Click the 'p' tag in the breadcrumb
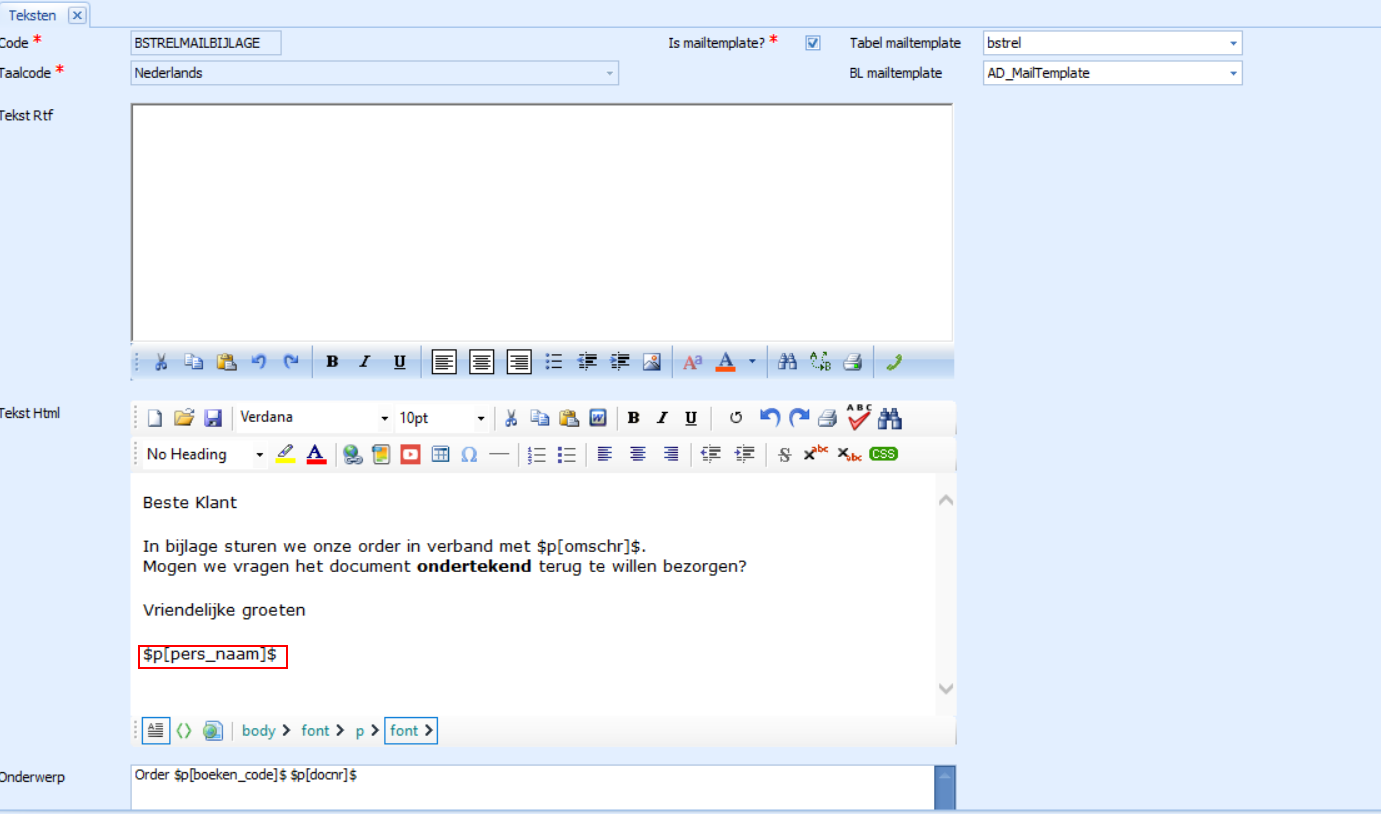This screenshot has height=814, width=1381. coord(360,731)
